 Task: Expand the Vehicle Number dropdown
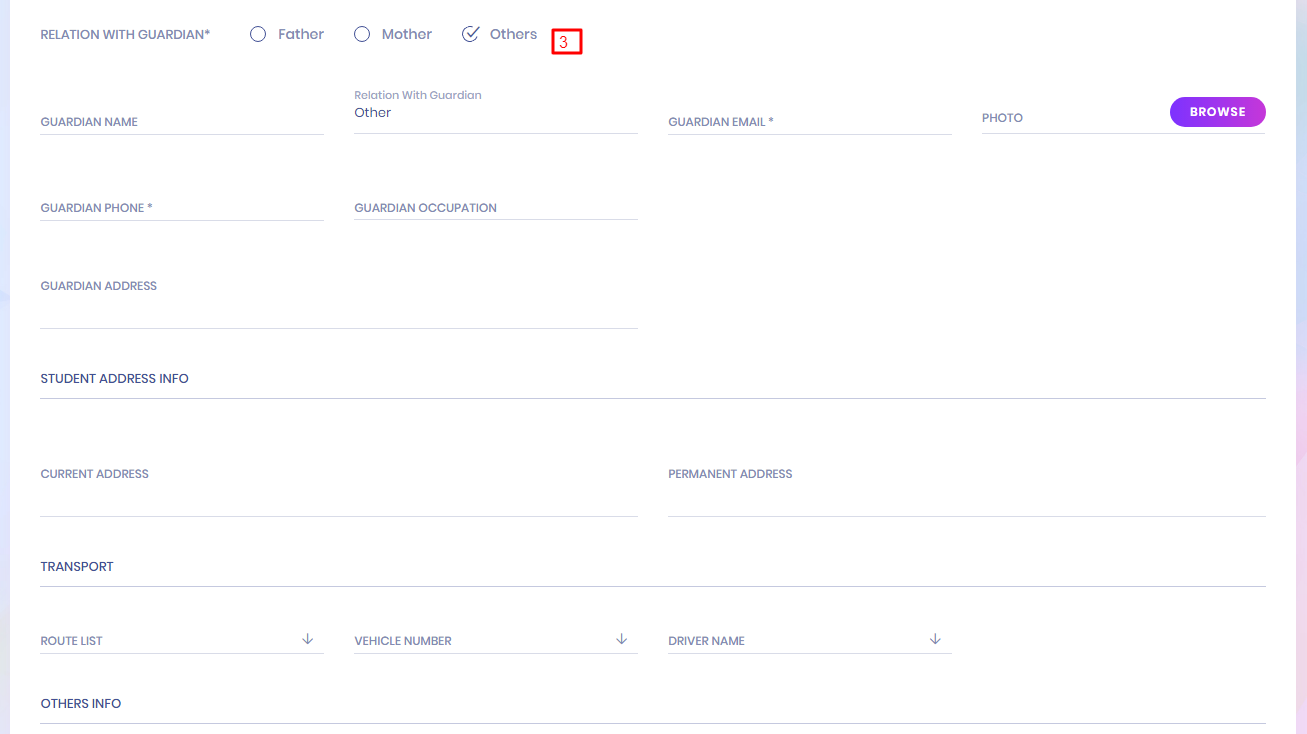(x=484, y=640)
